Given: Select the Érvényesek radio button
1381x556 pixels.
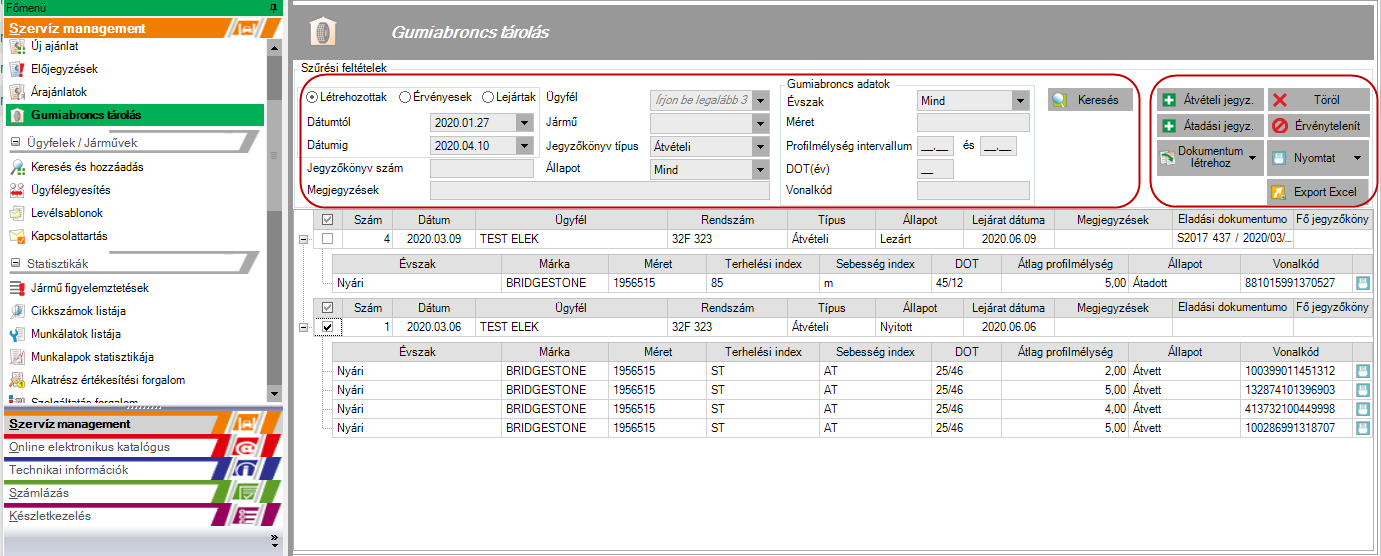Looking at the screenshot, I should [405, 97].
